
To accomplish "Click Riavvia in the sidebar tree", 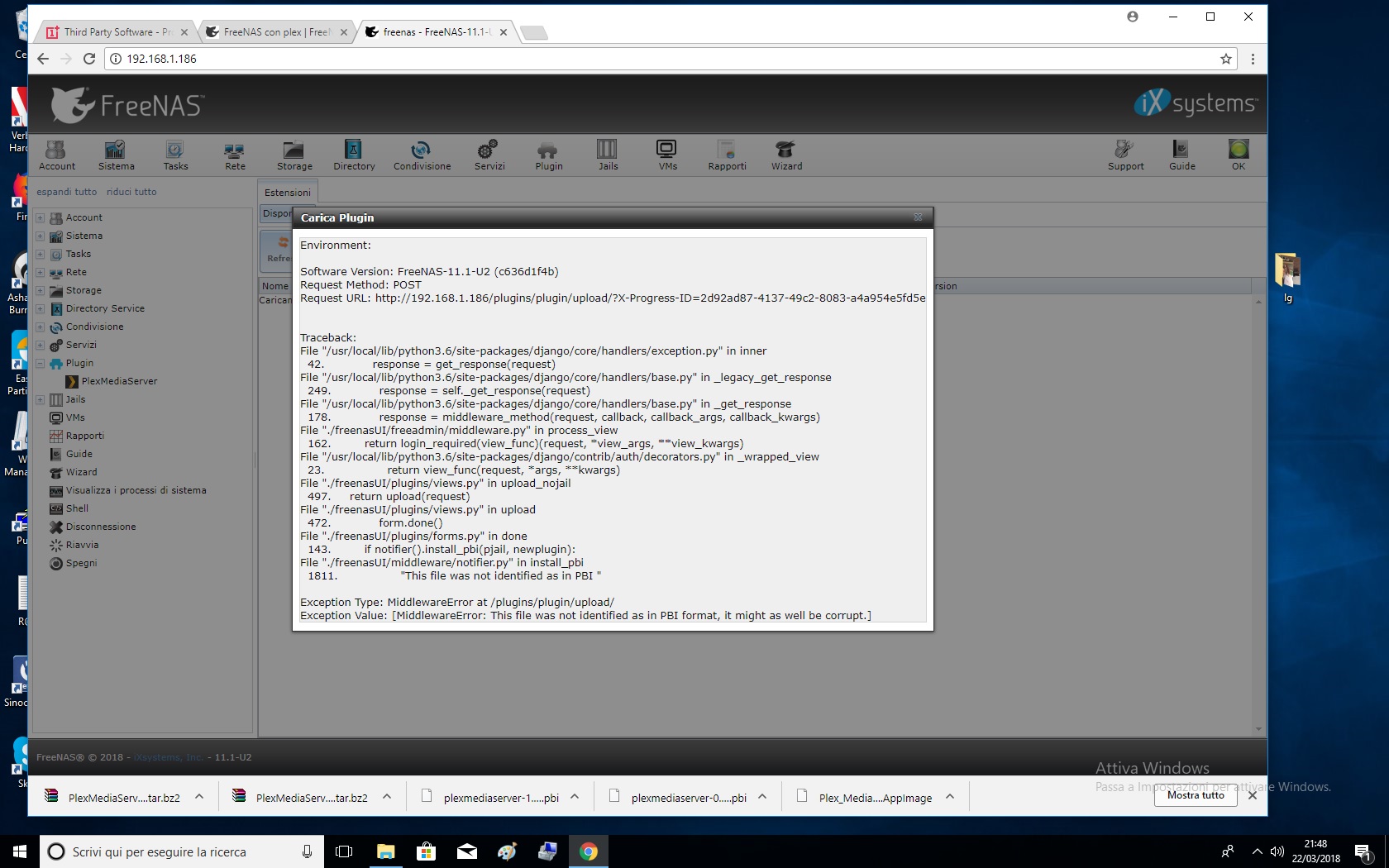I will tap(82, 545).
